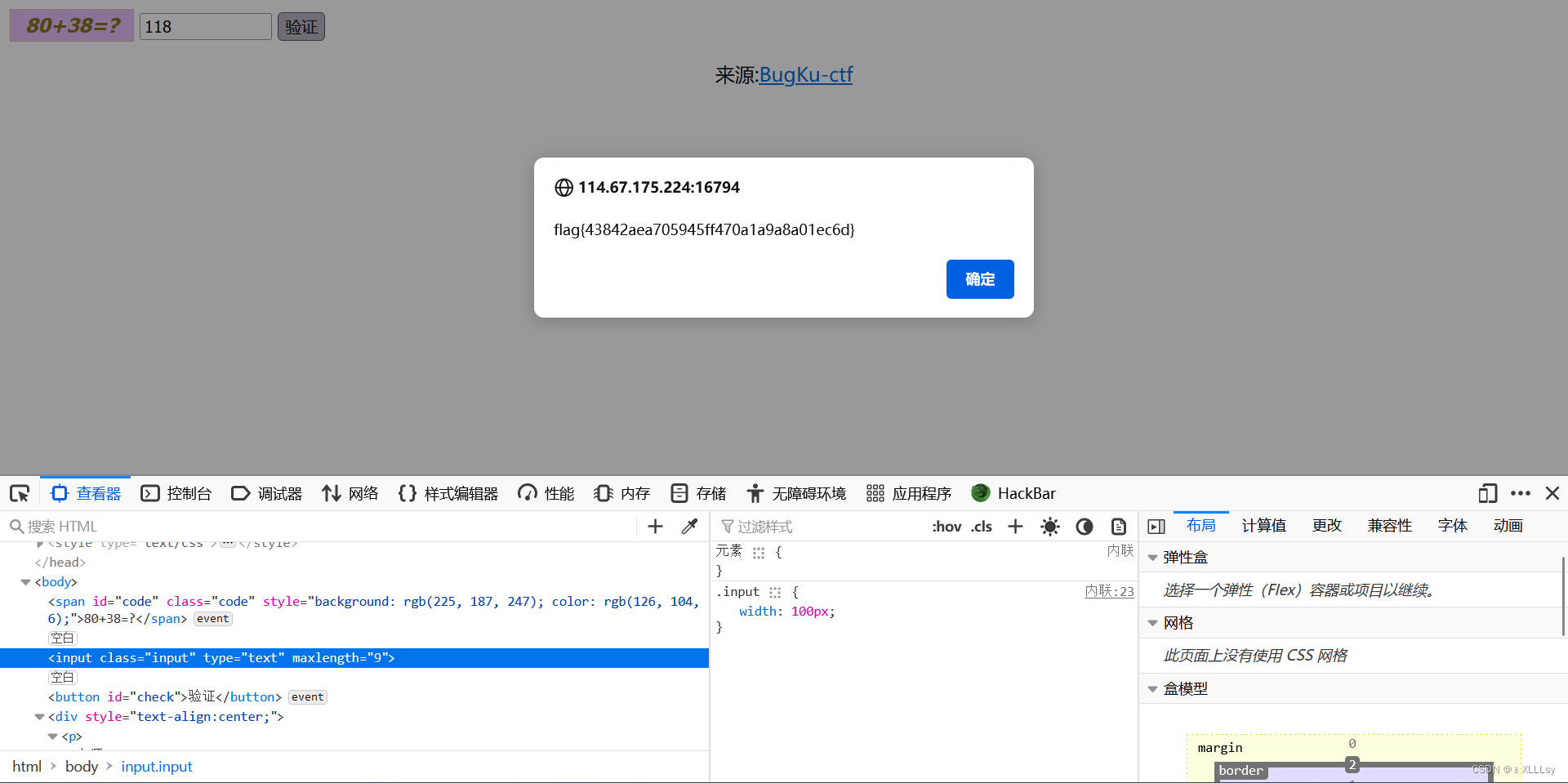Collapse the div text-align:center node
1568x783 pixels.
[x=39, y=717]
